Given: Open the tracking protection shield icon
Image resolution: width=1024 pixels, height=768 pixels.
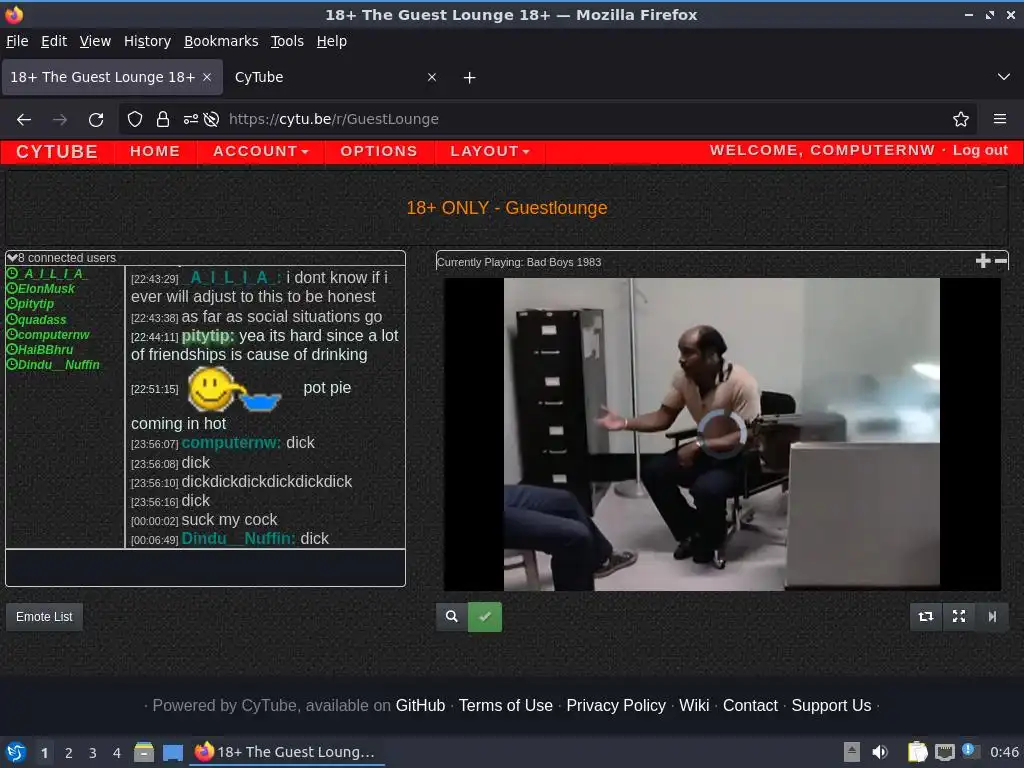Looking at the screenshot, I should (135, 119).
